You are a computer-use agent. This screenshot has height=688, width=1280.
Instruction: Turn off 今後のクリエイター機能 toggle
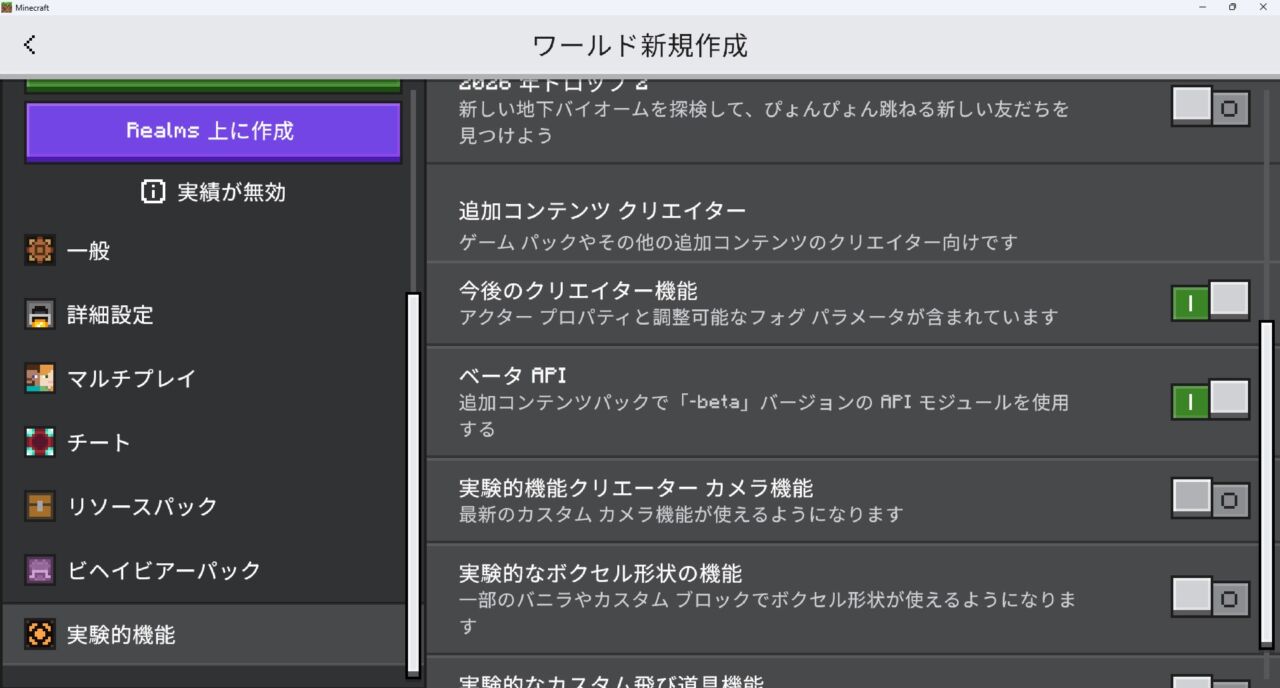click(1211, 301)
